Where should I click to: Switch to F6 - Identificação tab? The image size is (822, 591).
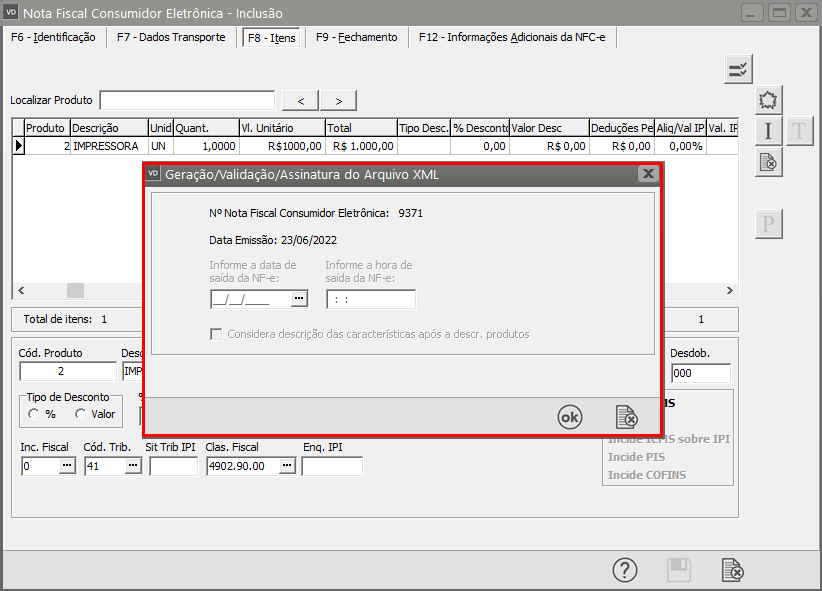pos(53,37)
